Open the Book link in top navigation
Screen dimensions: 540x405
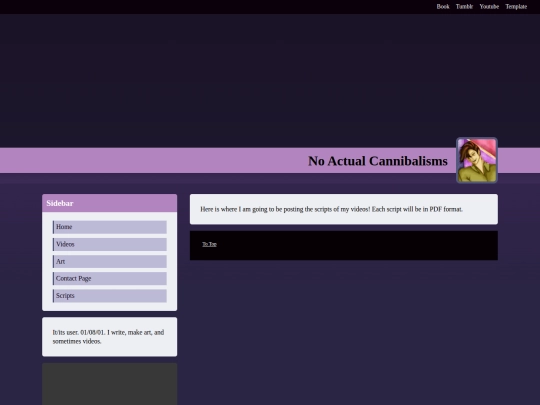tap(443, 7)
